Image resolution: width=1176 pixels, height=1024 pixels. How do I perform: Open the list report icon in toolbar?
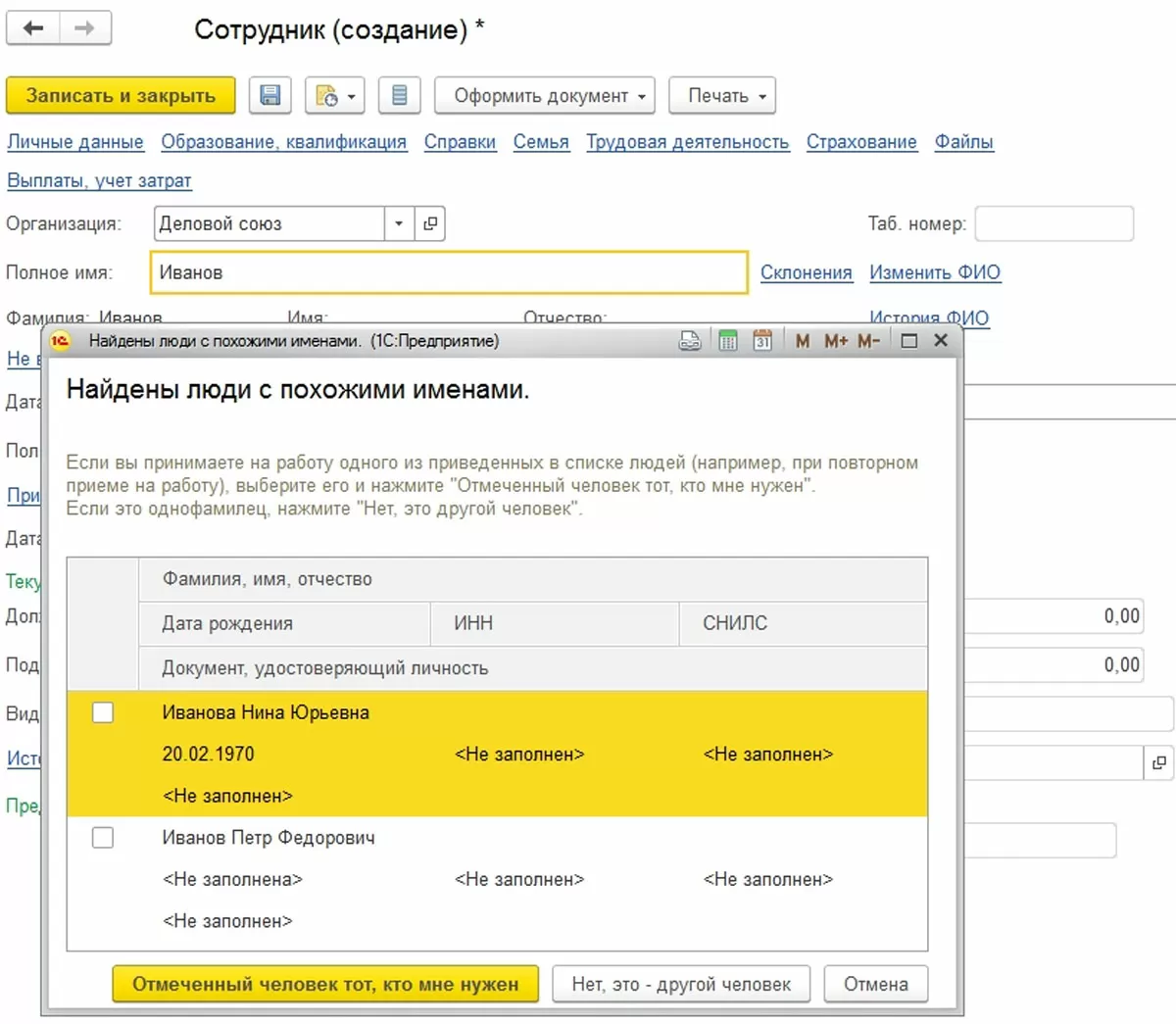point(399,96)
